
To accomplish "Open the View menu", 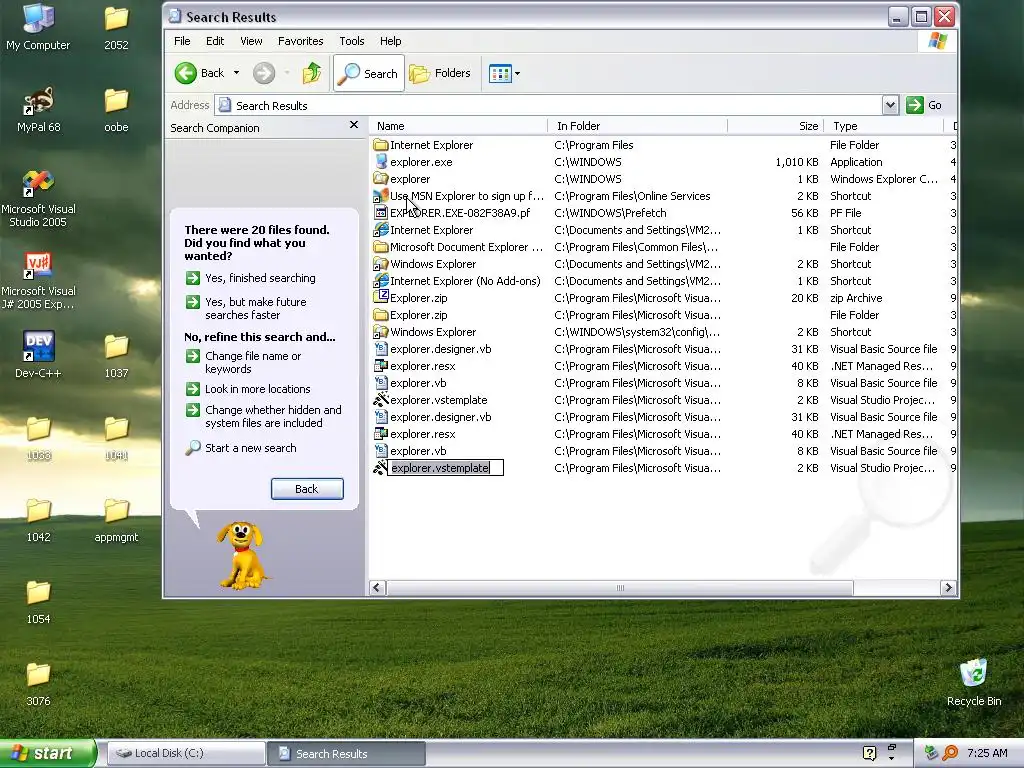I will pyautogui.click(x=251, y=40).
